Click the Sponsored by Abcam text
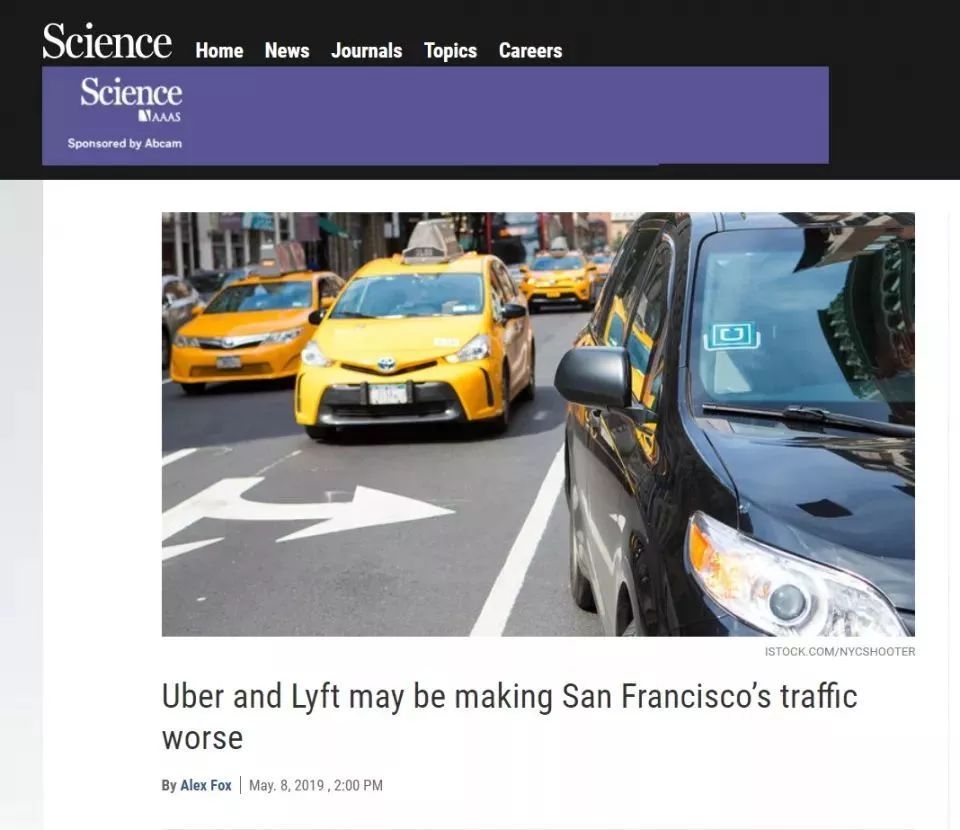960x830 pixels. [125, 143]
